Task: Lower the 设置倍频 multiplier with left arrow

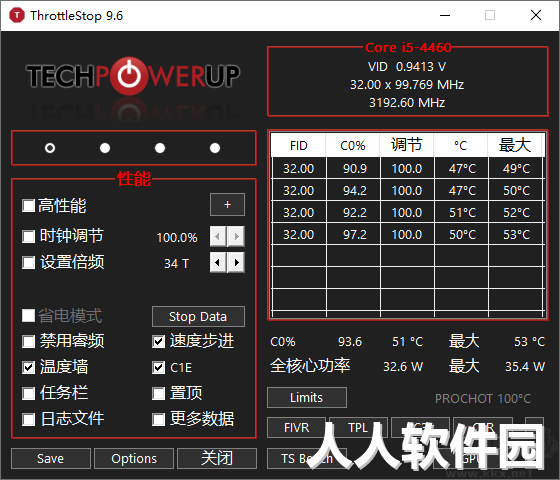Action: click(x=218, y=262)
